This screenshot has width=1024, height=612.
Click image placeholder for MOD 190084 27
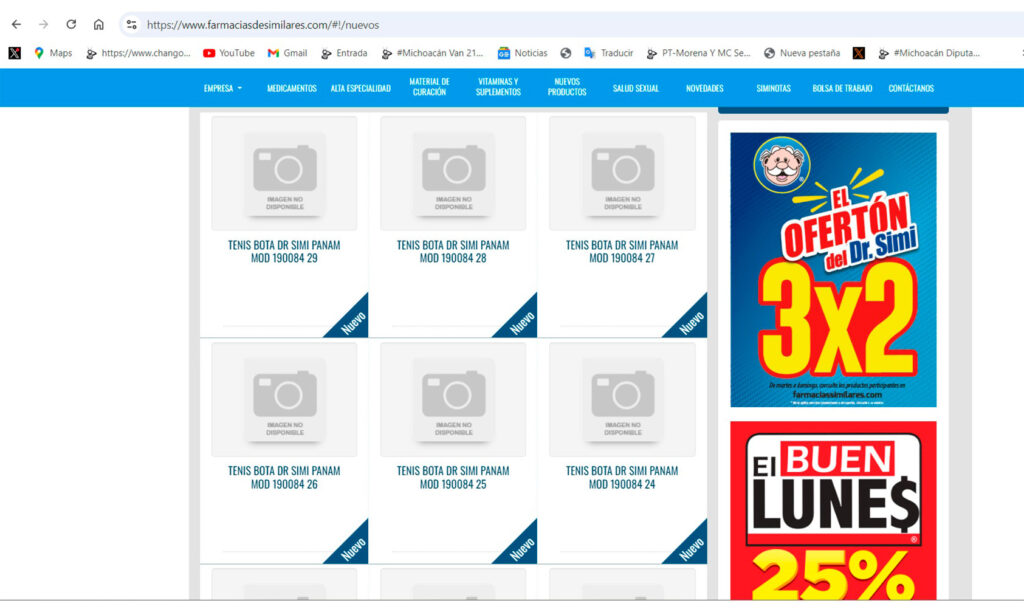tap(622, 173)
